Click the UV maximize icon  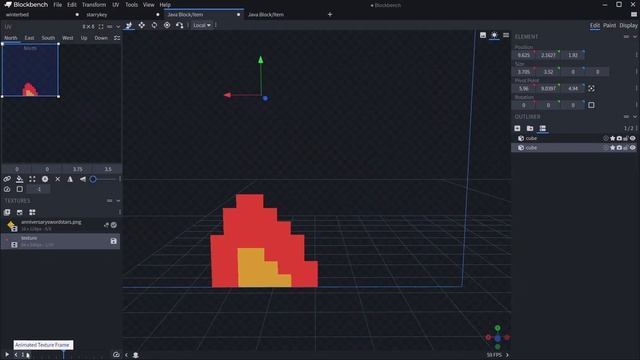[32, 179]
